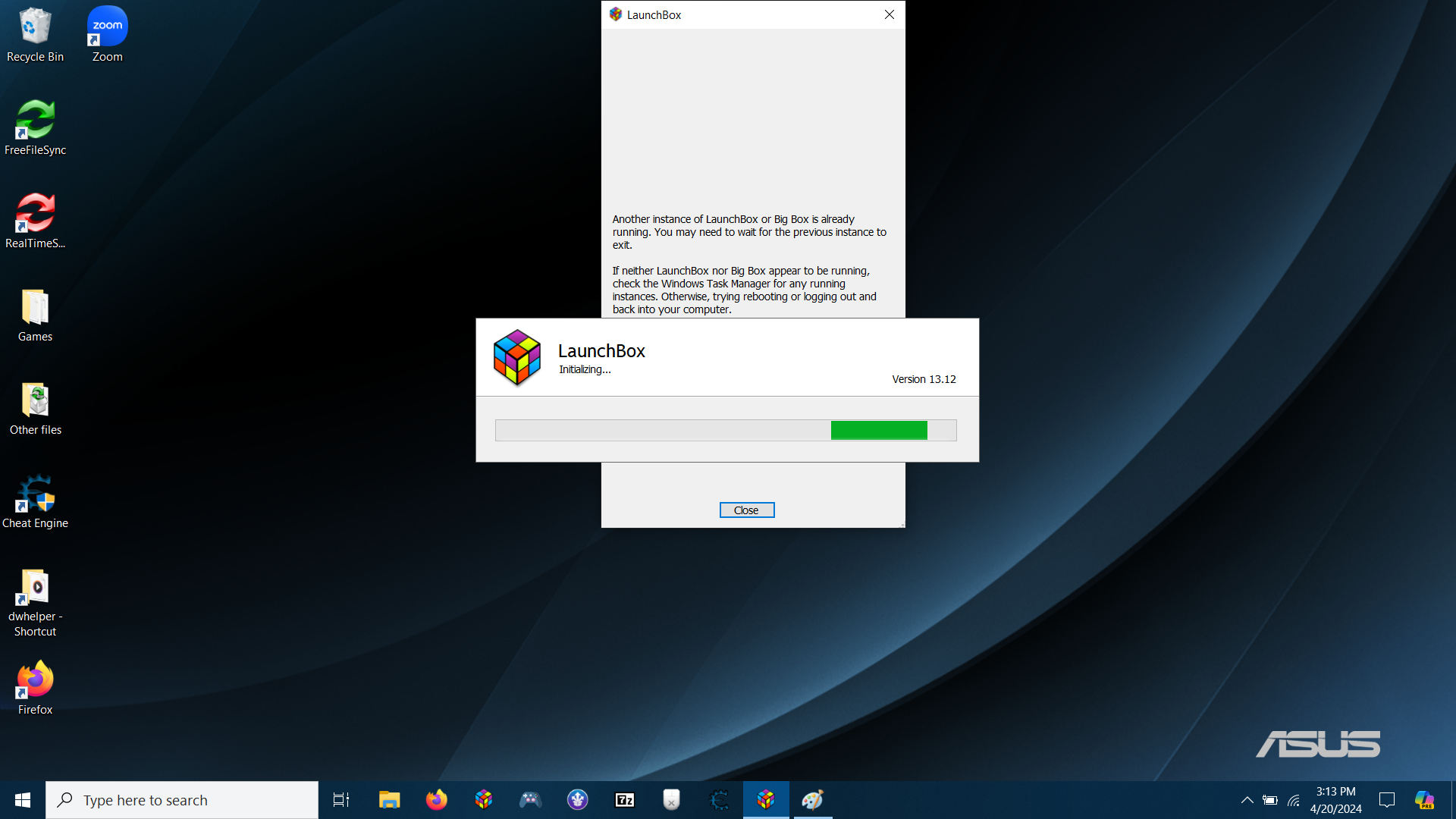Viewport: 1456px width, 819px height.
Task: Select the Other files folder icon
Action: click(x=35, y=408)
